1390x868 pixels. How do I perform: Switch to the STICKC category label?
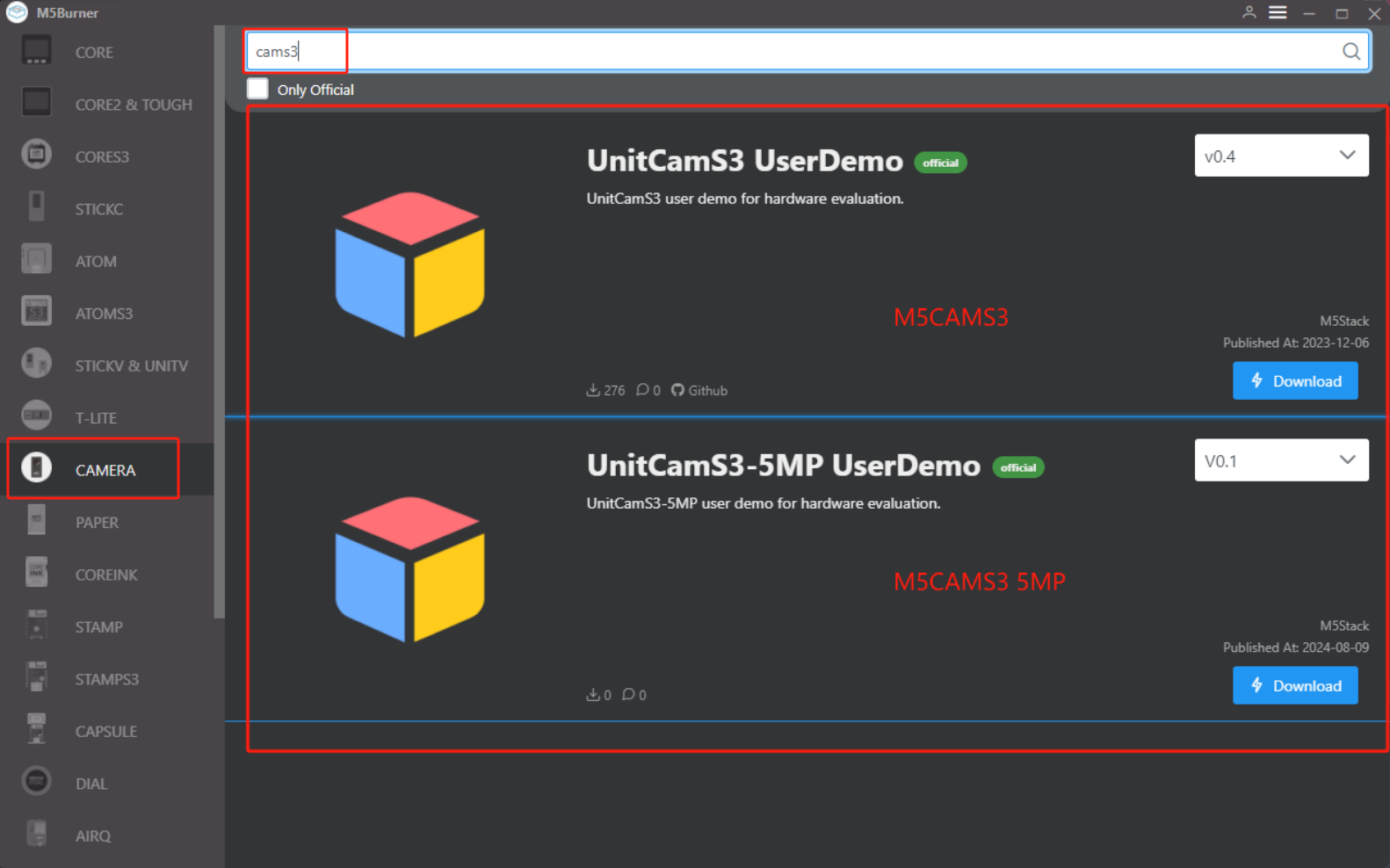pos(99,209)
